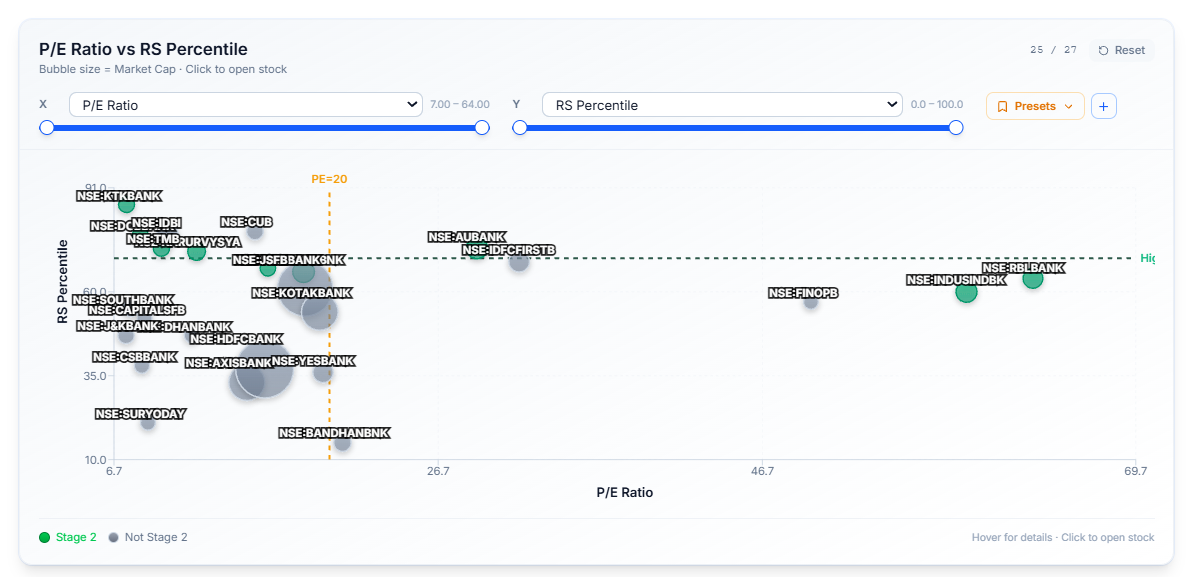Click the NSE:CAPITALSFB label
Screen dimensions: 1190x577
[137, 311]
